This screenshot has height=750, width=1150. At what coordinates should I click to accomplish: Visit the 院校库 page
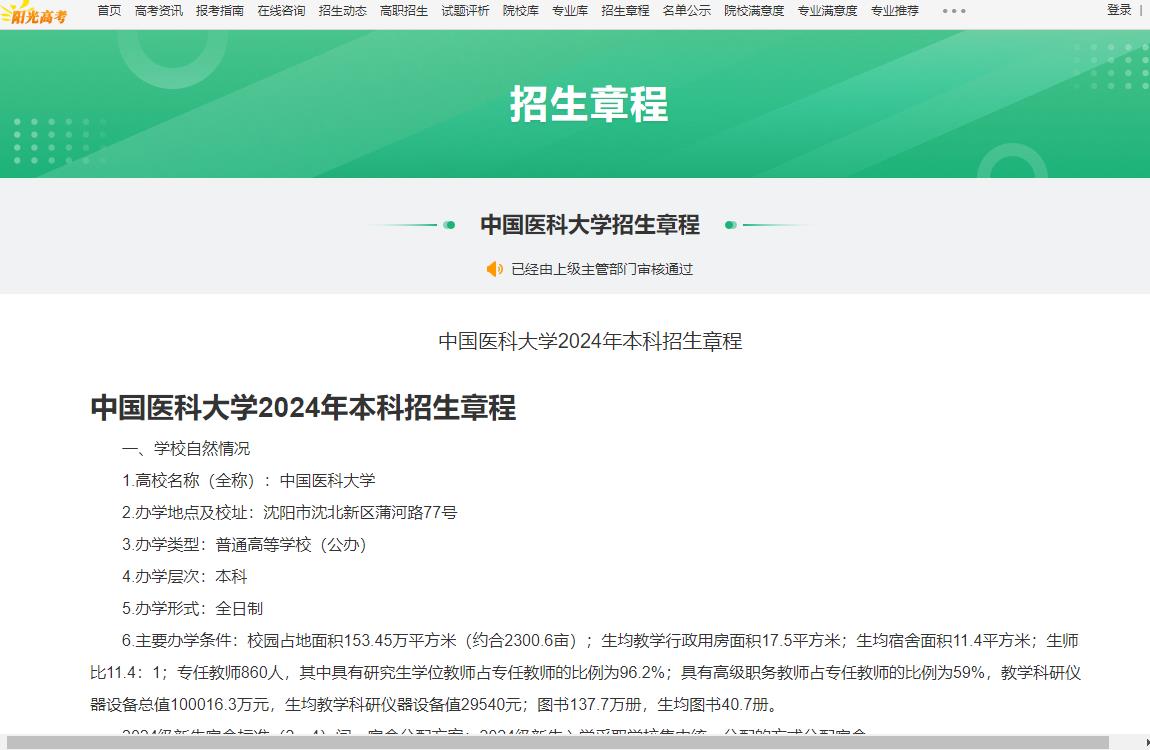520,11
